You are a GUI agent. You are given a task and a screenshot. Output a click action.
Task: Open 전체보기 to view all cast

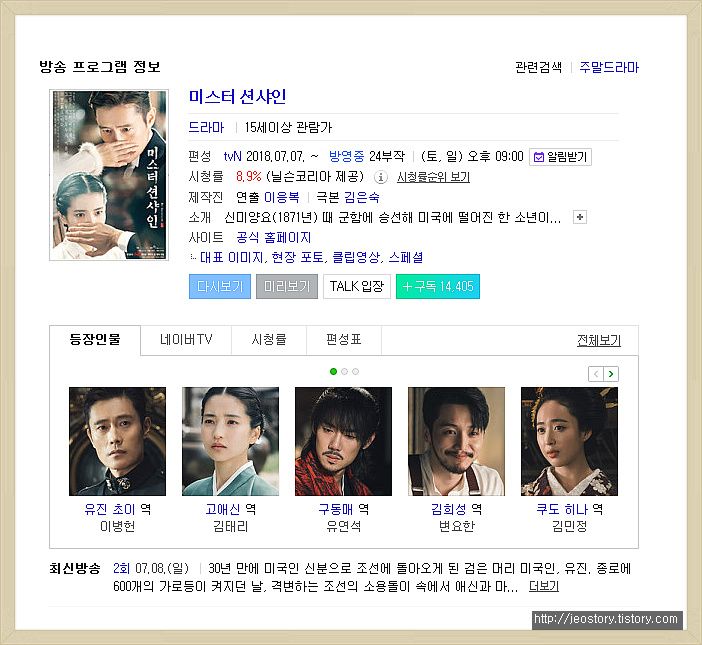coord(599,341)
